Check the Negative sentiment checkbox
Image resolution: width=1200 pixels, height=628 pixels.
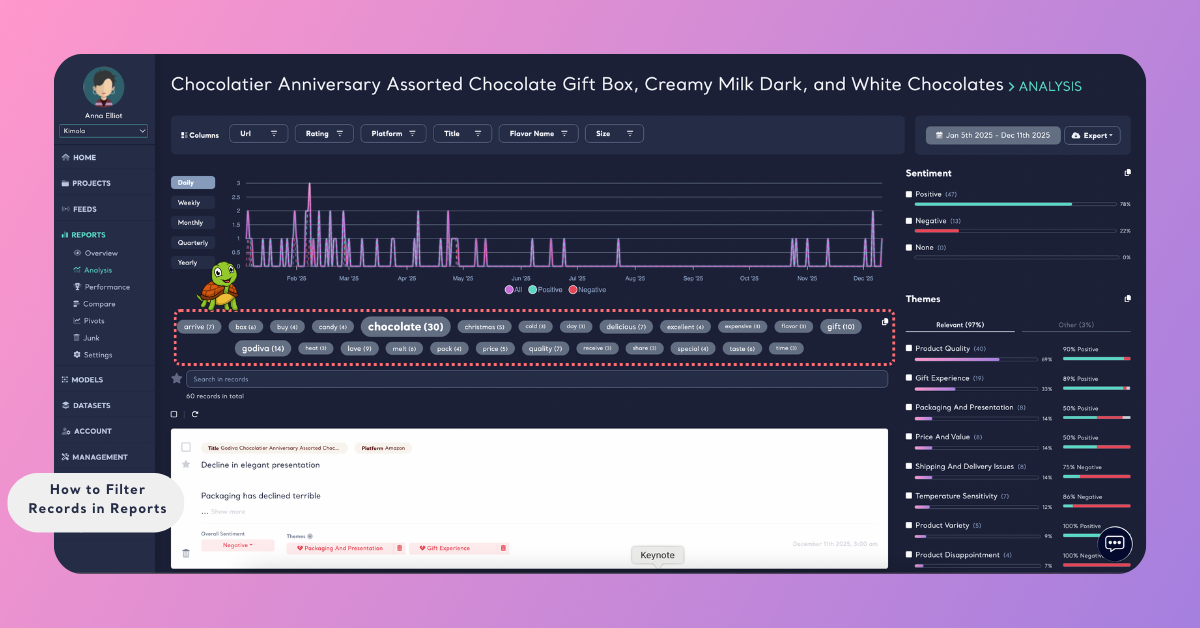(909, 221)
